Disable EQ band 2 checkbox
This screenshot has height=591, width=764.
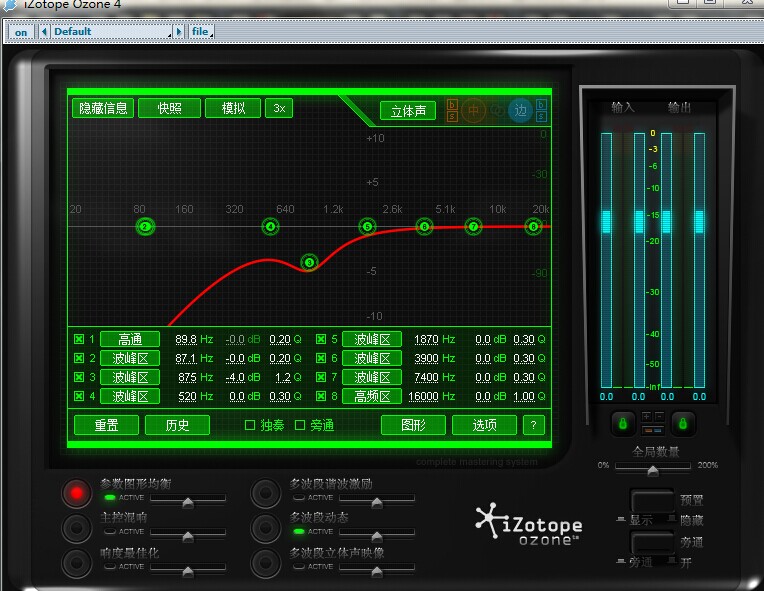pyautogui.click(x=79, y=358)
